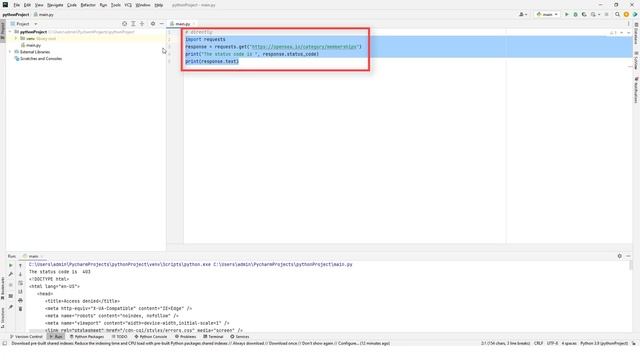Image resolution: width=640 pixels, height=360 pixels.
Task: Click the opensea.io URL in the code
Action: [304, 47]
